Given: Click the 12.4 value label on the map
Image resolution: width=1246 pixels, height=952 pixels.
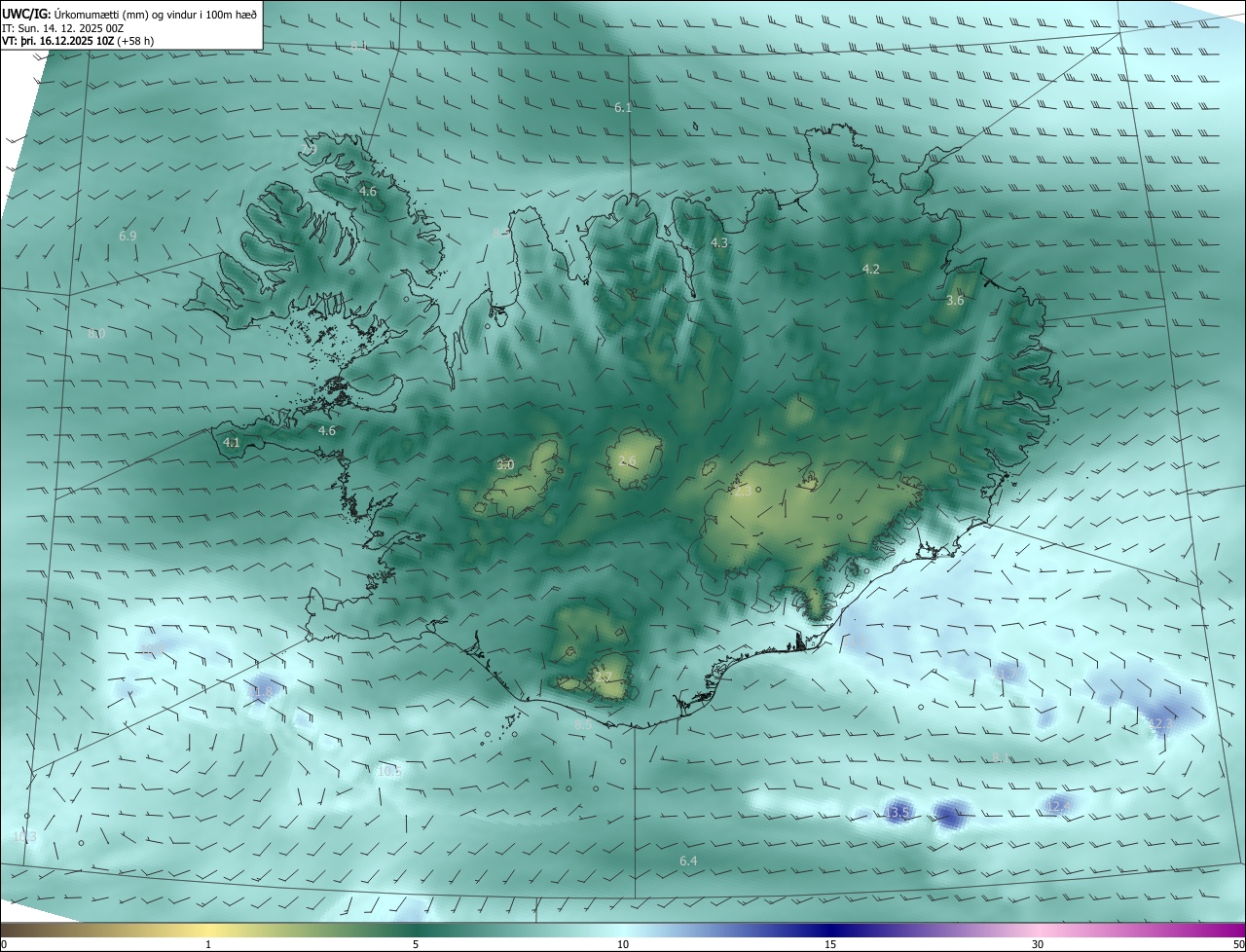Looking at the screenshot, I should click(1056, 806).
